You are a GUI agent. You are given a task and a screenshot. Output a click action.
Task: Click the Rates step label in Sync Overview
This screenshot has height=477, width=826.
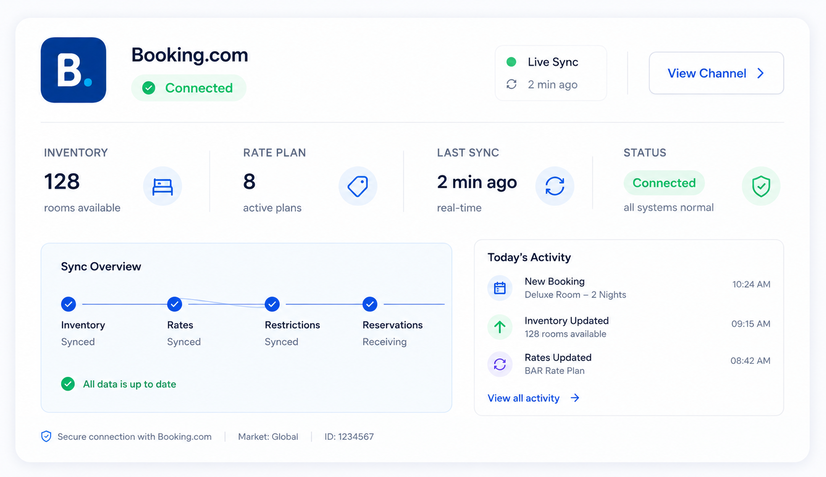point(180,325)
